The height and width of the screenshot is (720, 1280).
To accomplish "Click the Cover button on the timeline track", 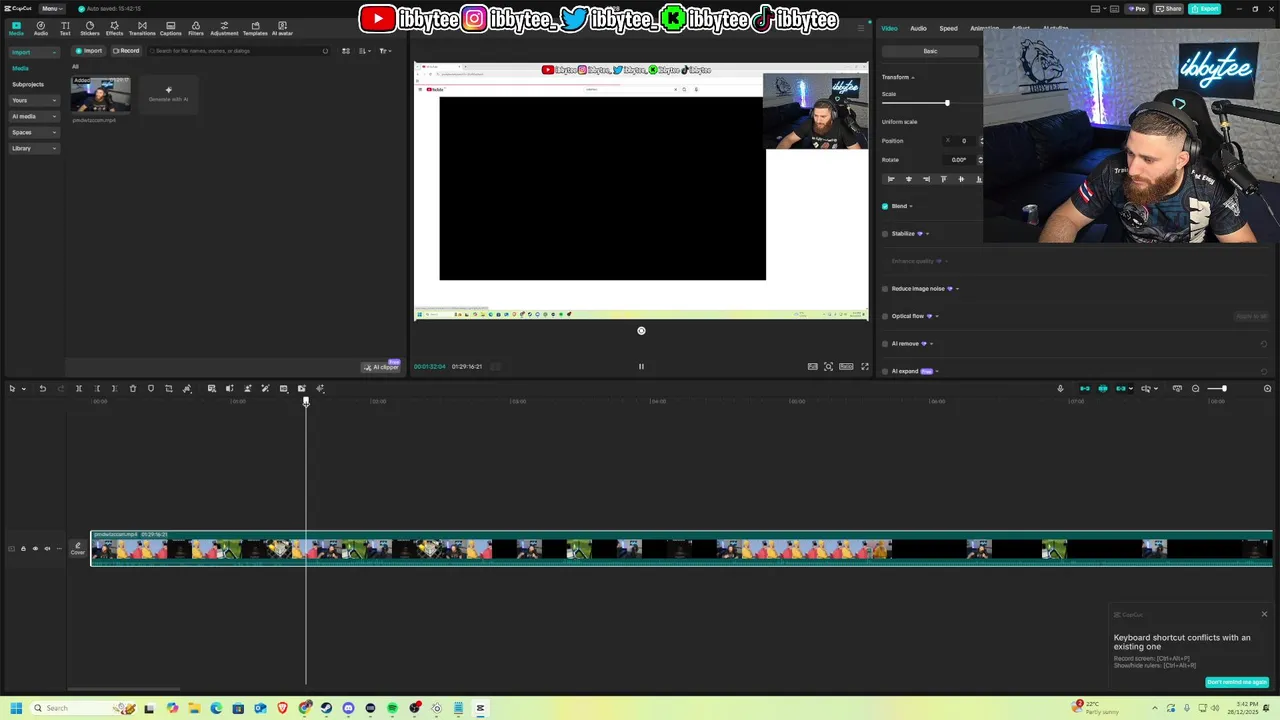I will 78,548.
